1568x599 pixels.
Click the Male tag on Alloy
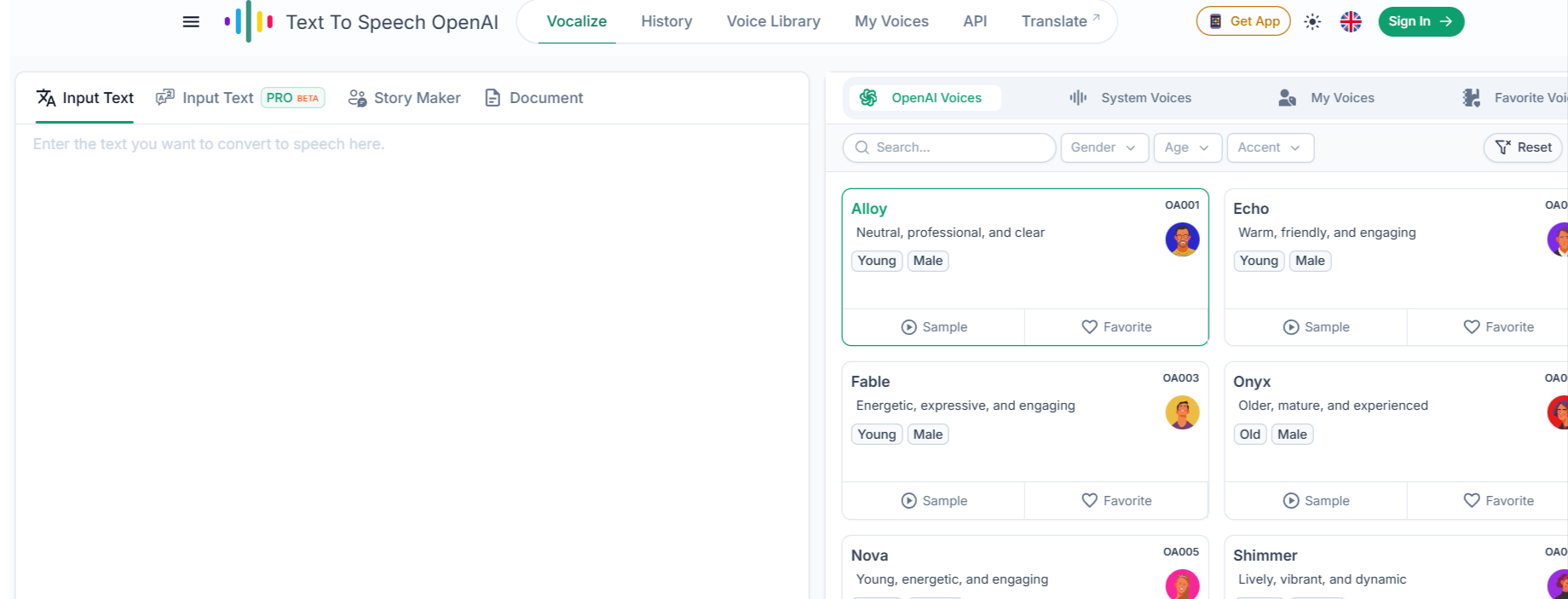[928, 261]
